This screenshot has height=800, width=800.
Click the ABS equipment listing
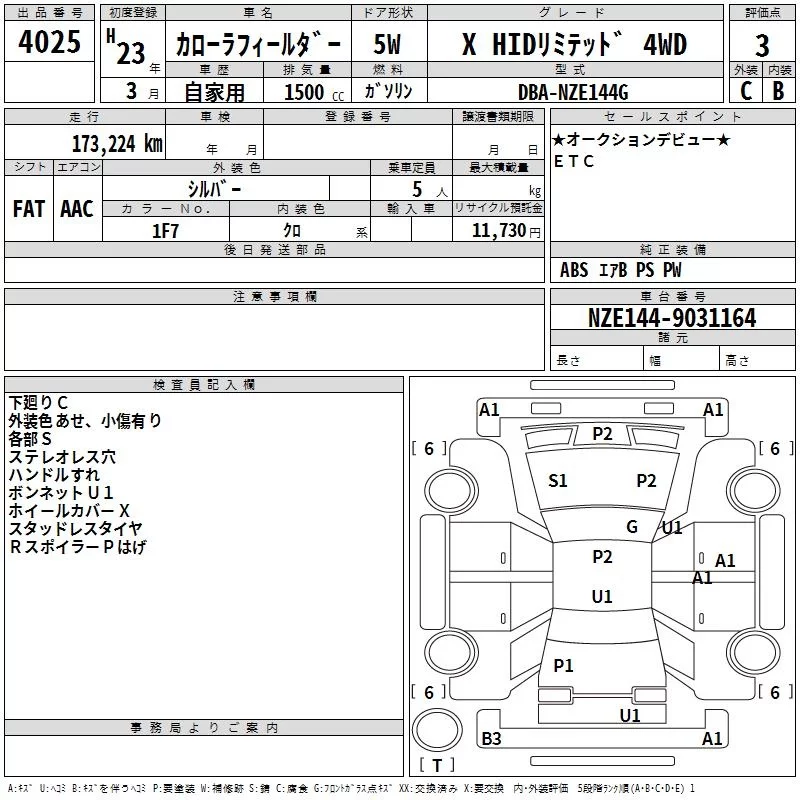[x=574, y=270]
